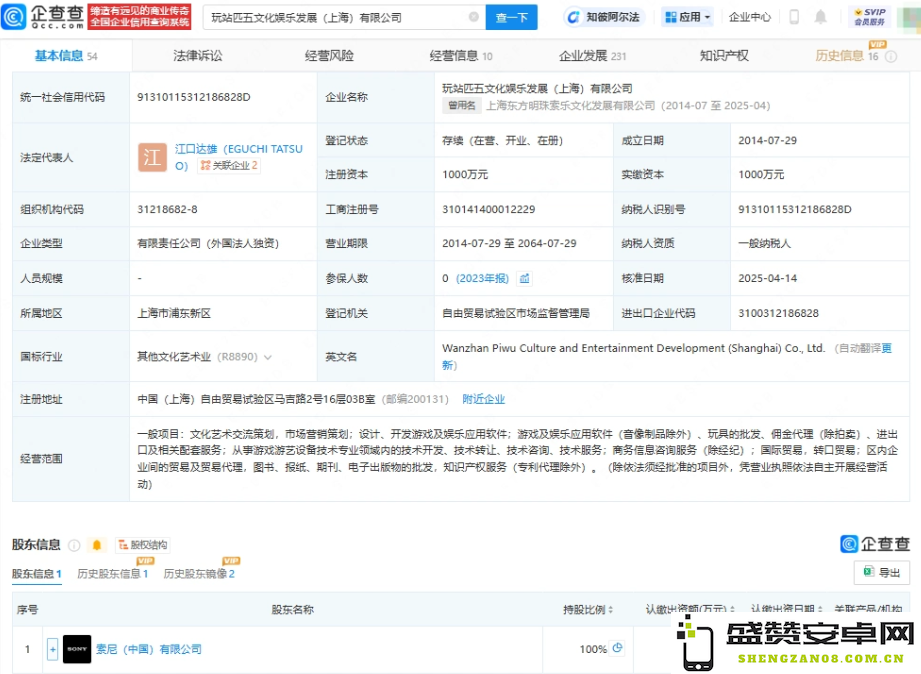Clear the search box text
Viewport: 921px width, 674px height.
click(473, 17)
